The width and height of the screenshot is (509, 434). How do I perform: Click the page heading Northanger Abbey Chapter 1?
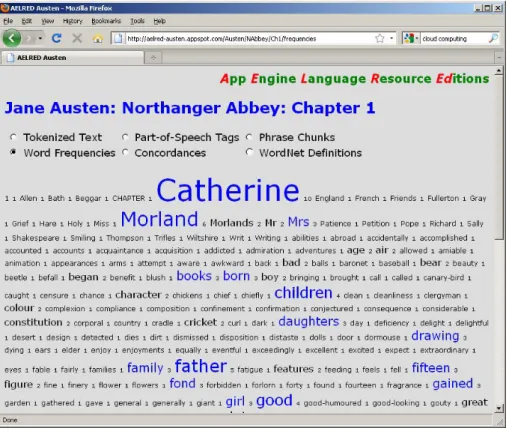[x=190, y=108]
